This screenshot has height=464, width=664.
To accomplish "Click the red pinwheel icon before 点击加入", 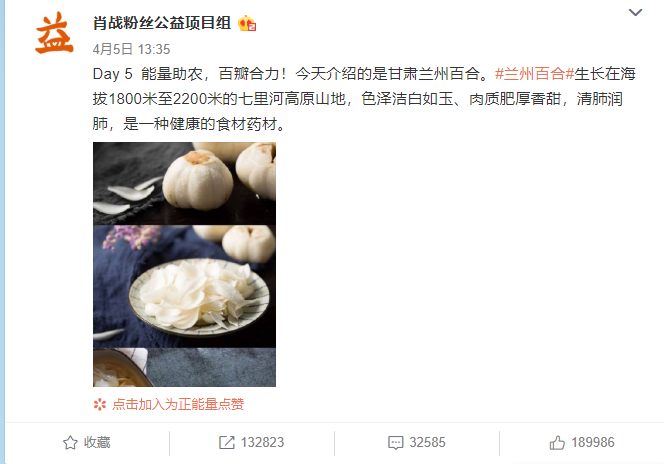I will [x=100, y=404].
